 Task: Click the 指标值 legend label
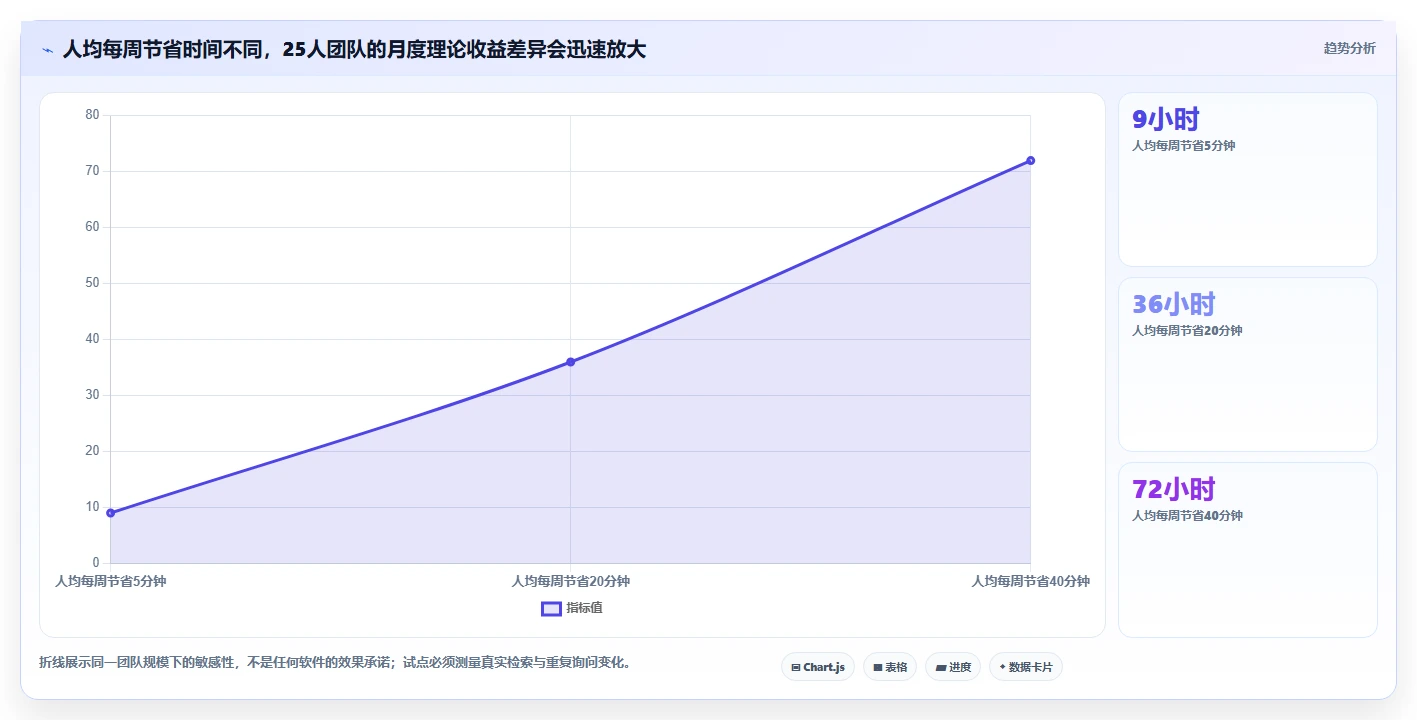click(584, 608)
